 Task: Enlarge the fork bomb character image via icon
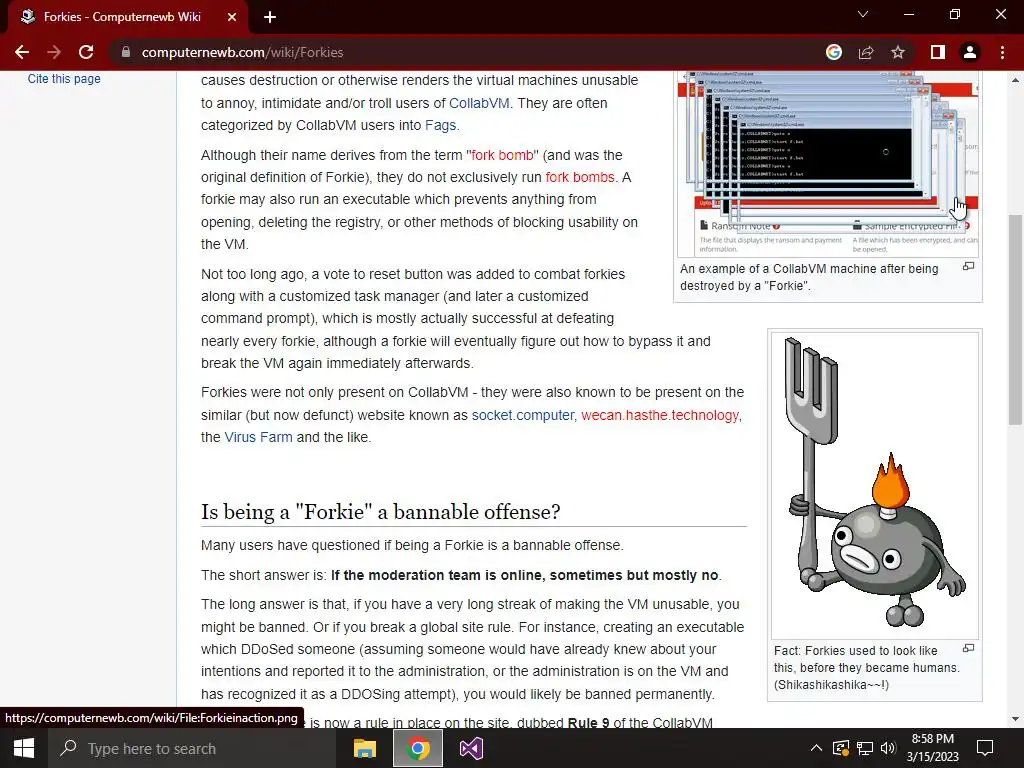pyautogui.click(x=968, y=648)
